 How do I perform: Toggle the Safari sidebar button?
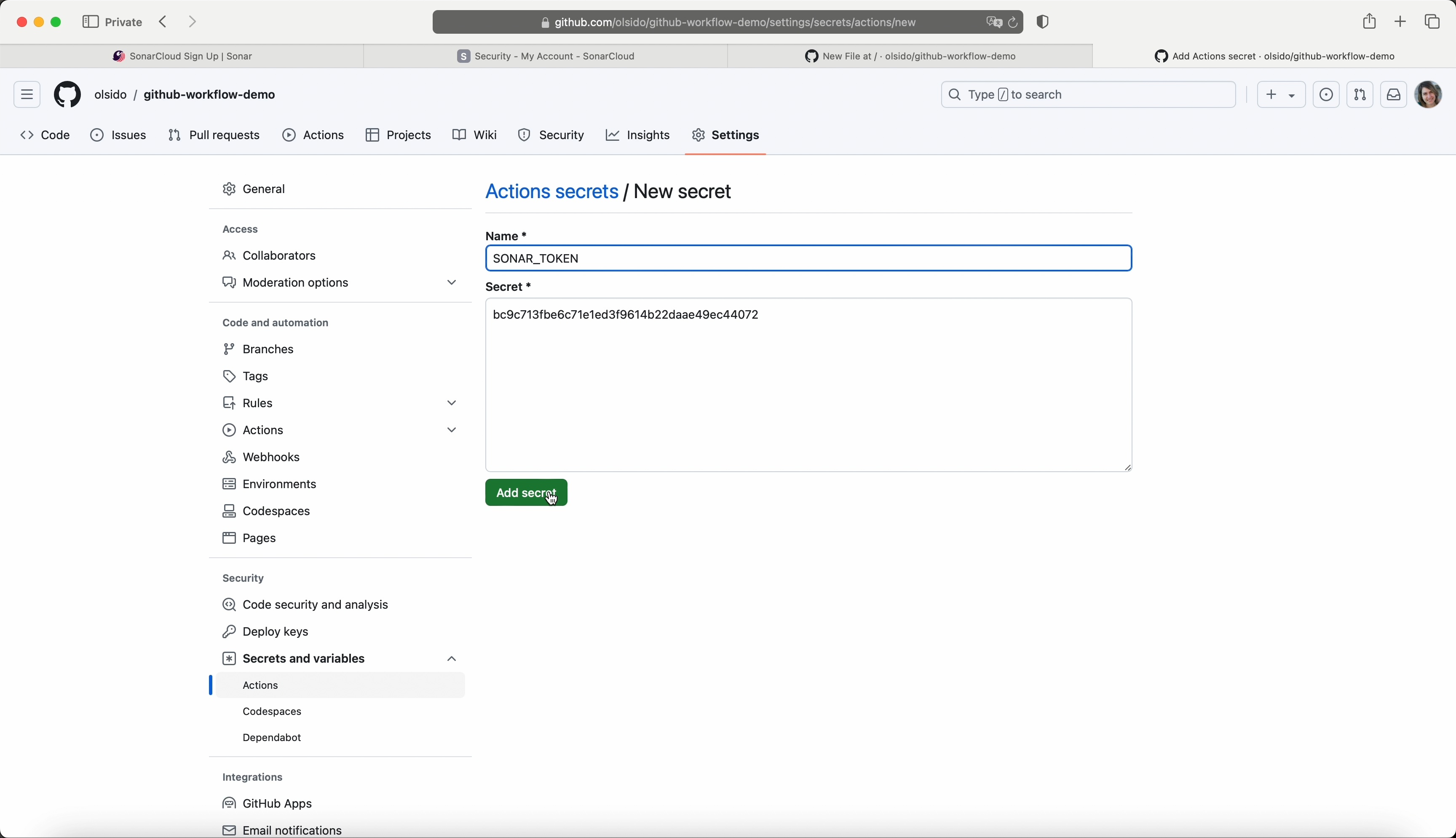90,22
